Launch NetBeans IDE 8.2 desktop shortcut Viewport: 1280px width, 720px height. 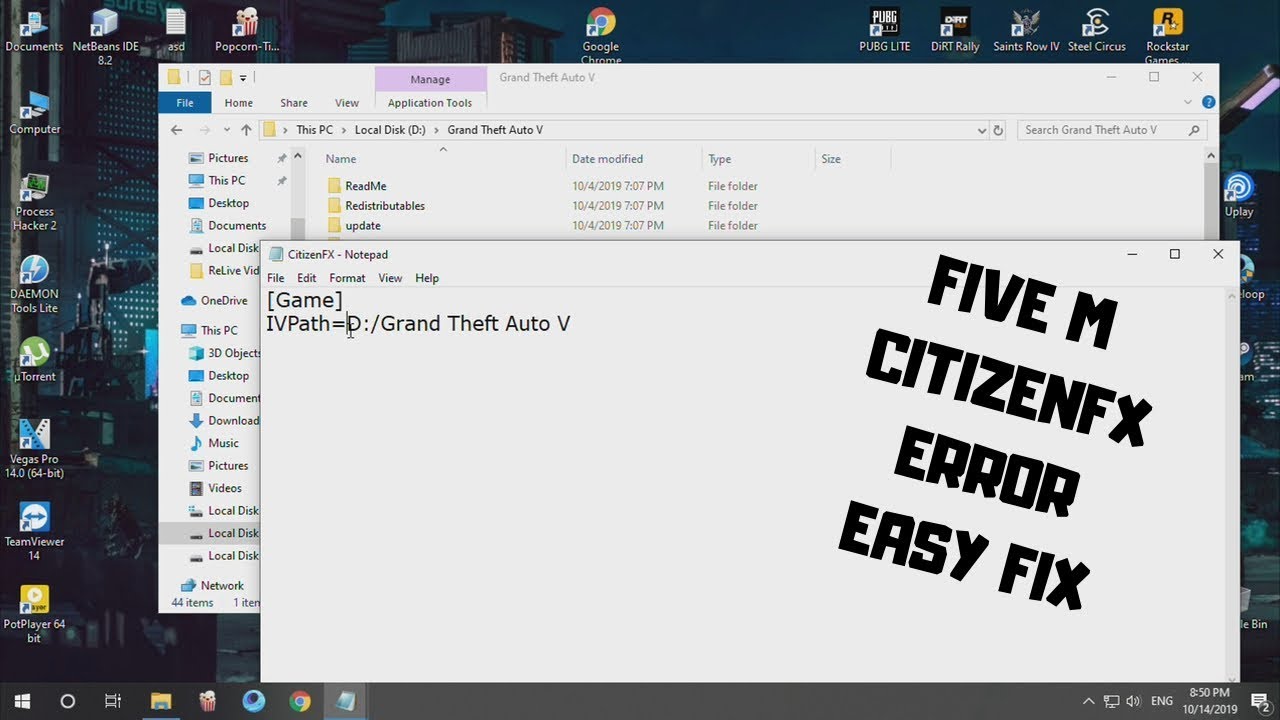(105, 35)
